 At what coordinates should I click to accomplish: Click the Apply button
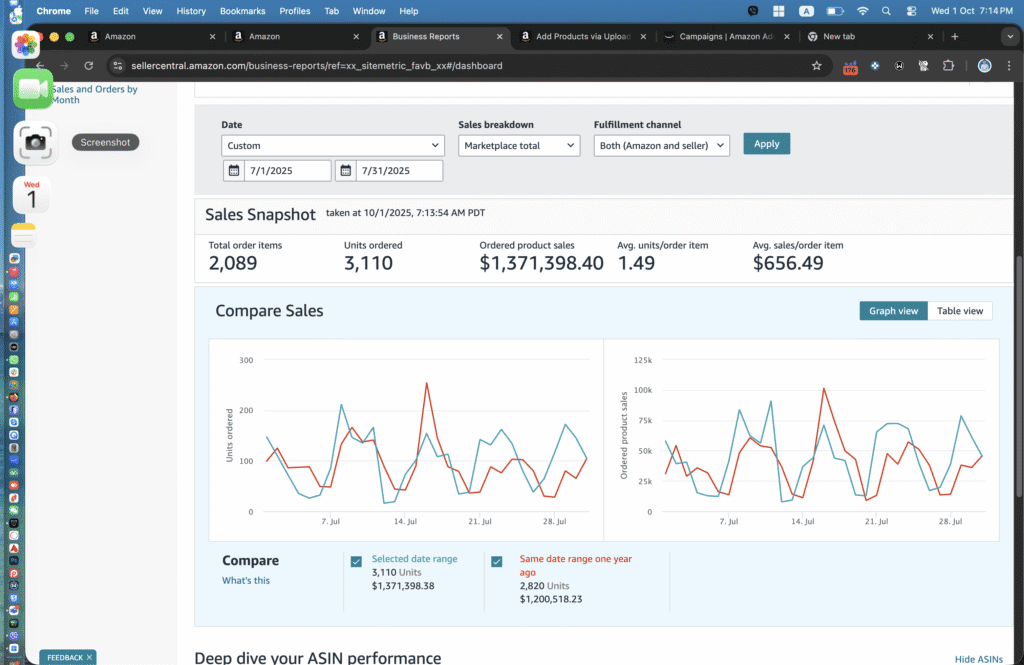click(766, 144)
